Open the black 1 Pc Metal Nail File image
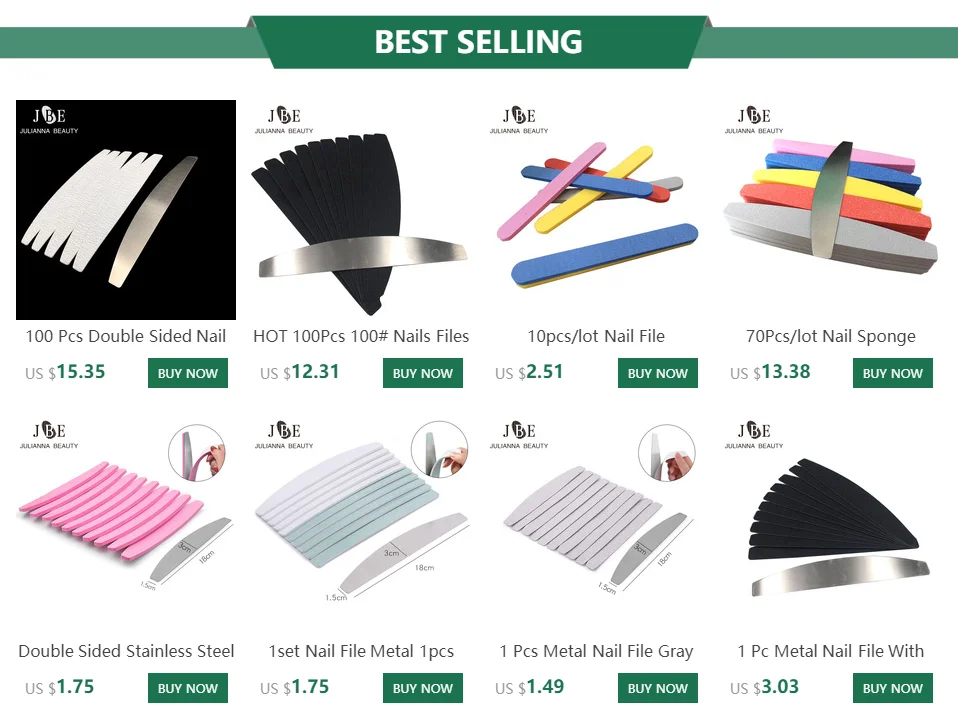958x715 pixels. (831, 524)
